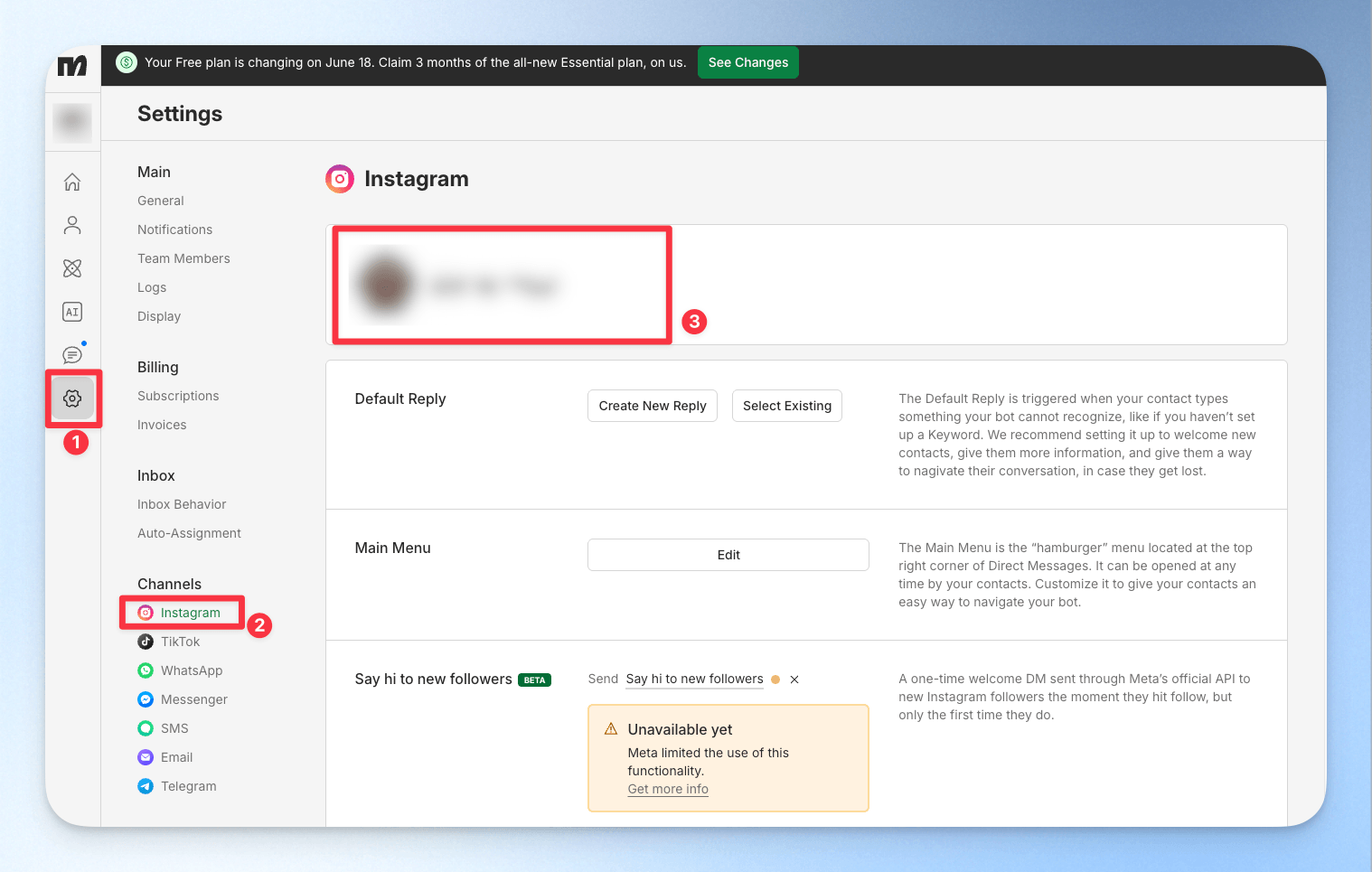Open the Contacts person icon
The image size is (1372, 872).
[72, 225]
